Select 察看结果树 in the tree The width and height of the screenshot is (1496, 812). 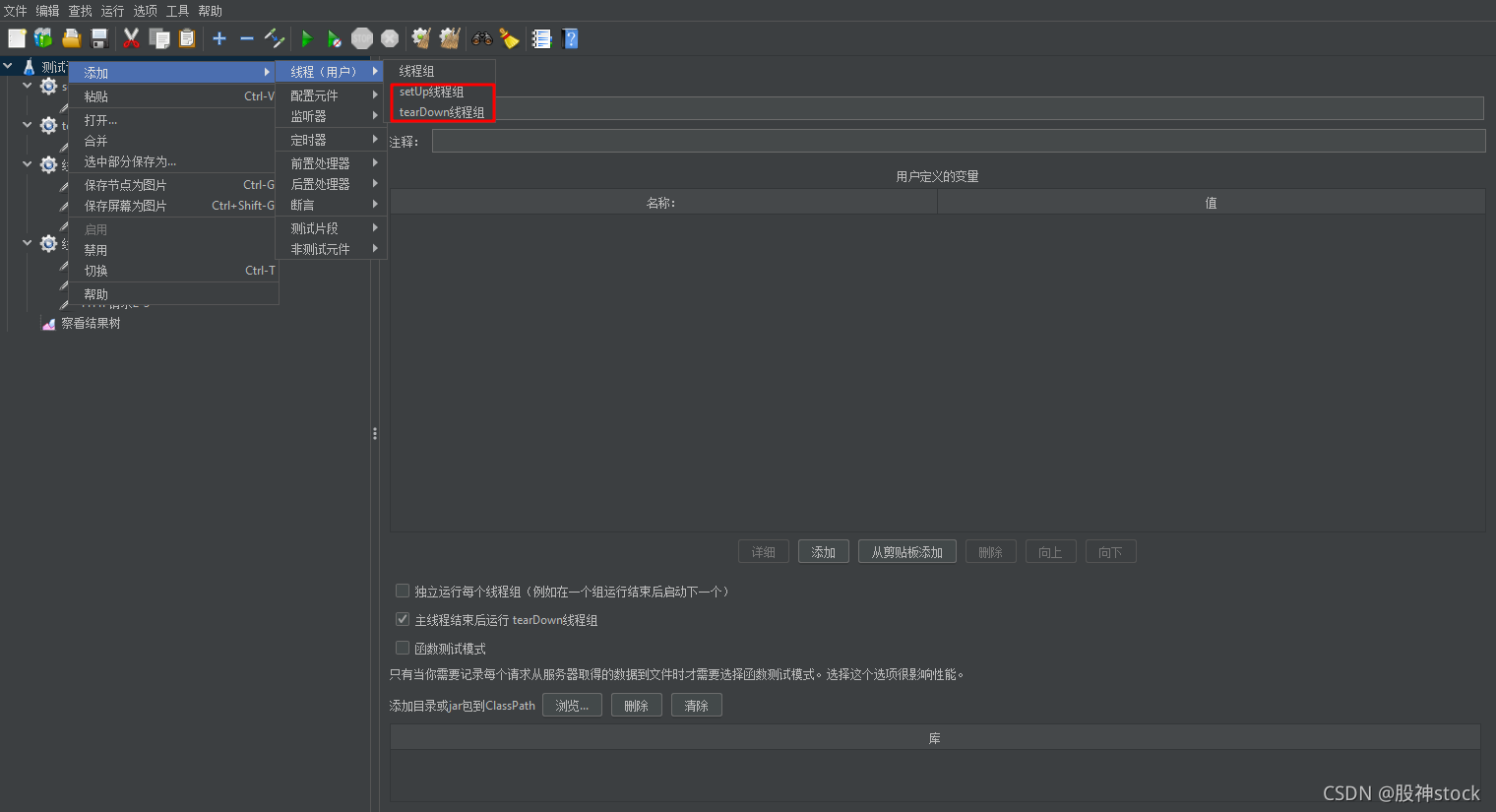tap(91, 323)
